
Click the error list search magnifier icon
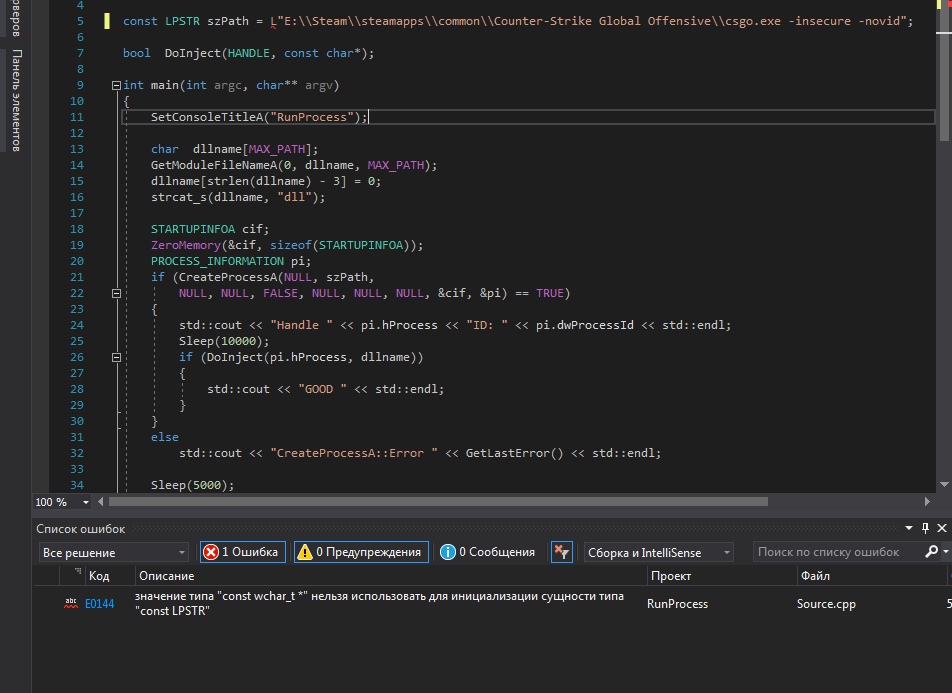(x=931, y=551)
